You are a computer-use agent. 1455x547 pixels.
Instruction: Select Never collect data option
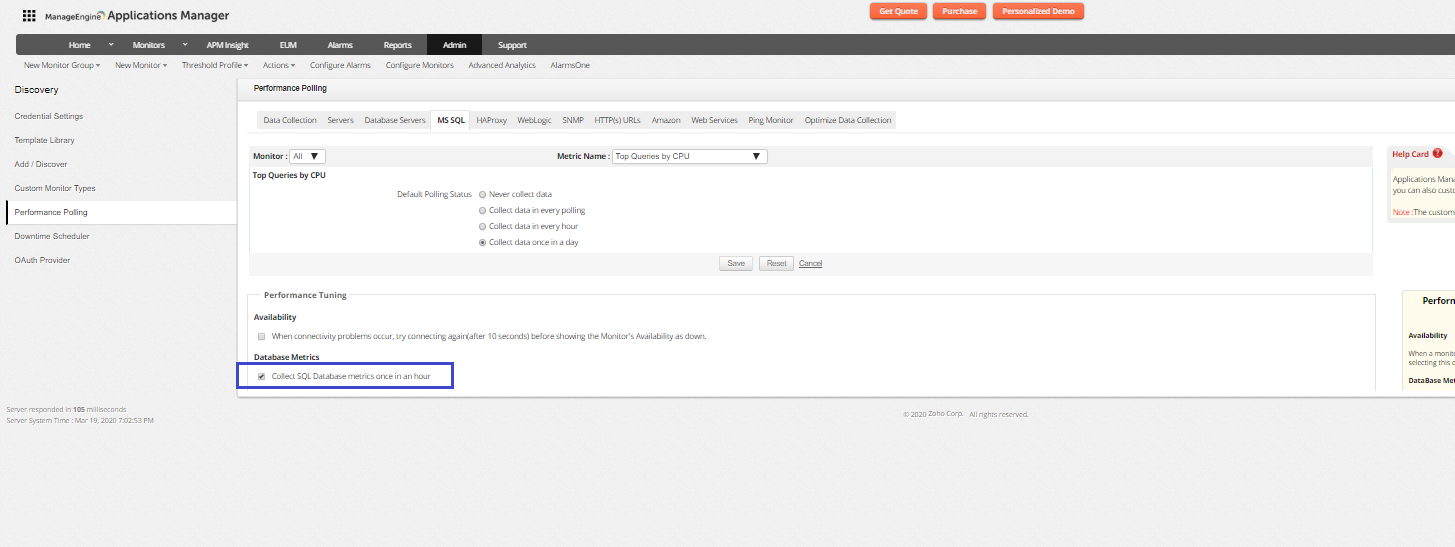coord(483,194)
